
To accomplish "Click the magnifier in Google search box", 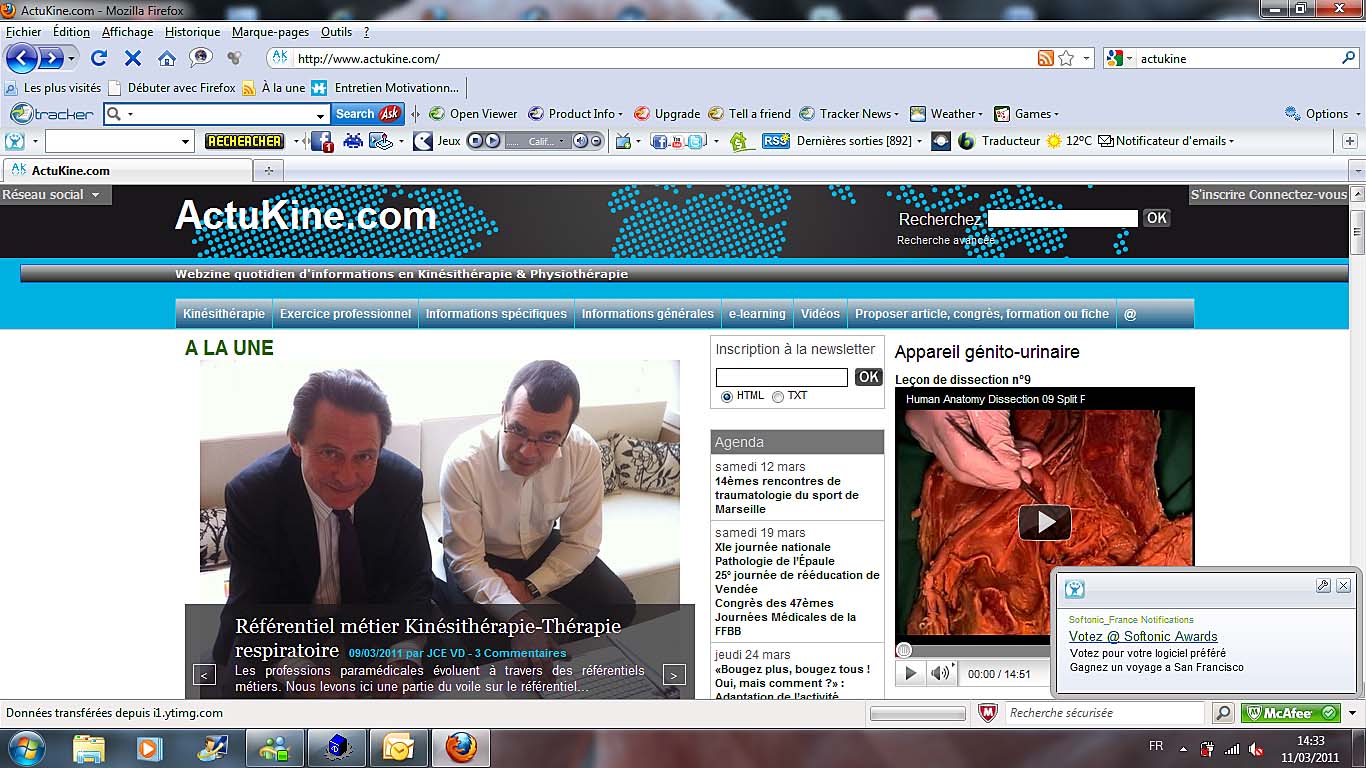I will tap(1349, 58).
